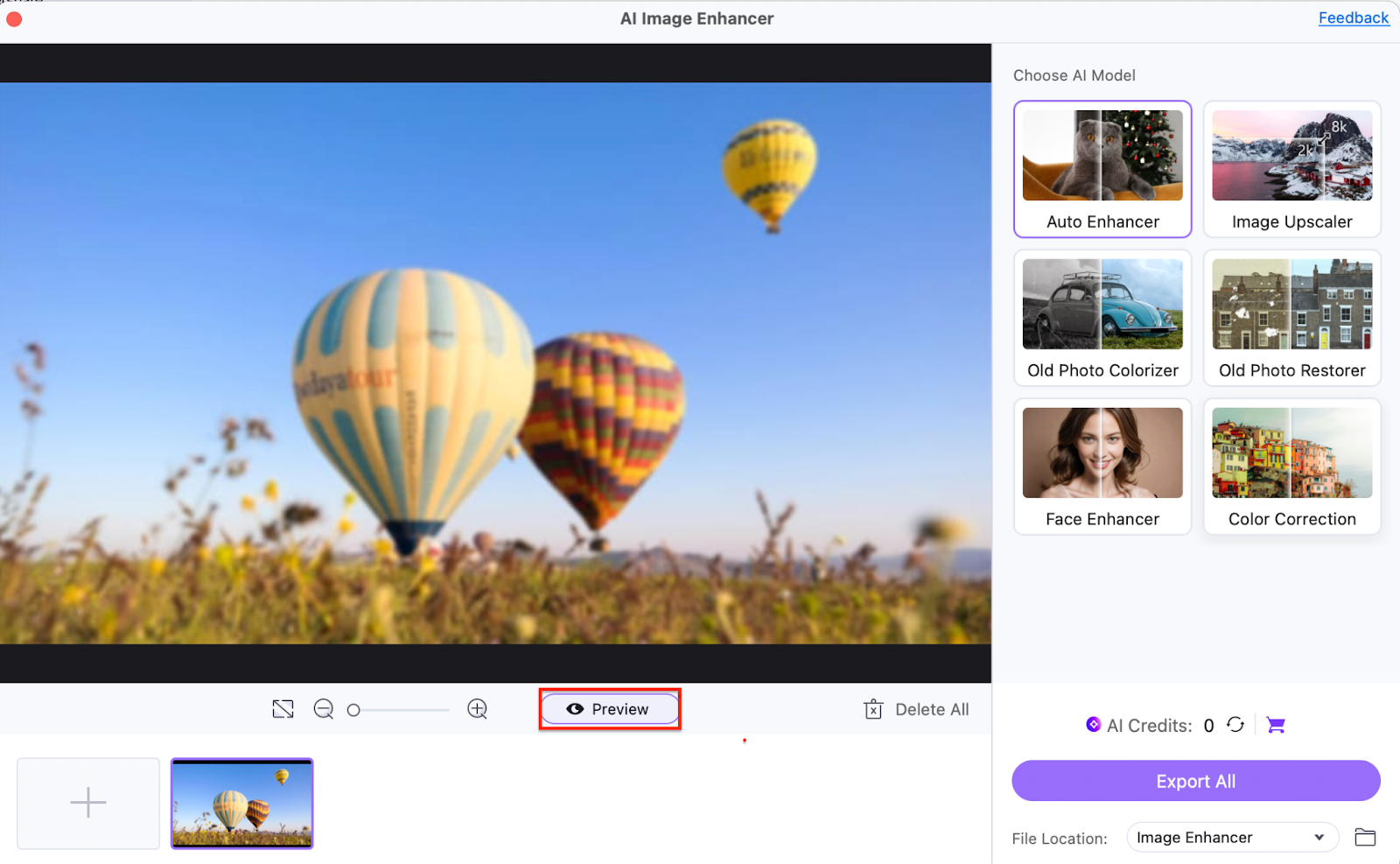
Task: Select the Old Photo Restorer model
Action: point(1291,318)
